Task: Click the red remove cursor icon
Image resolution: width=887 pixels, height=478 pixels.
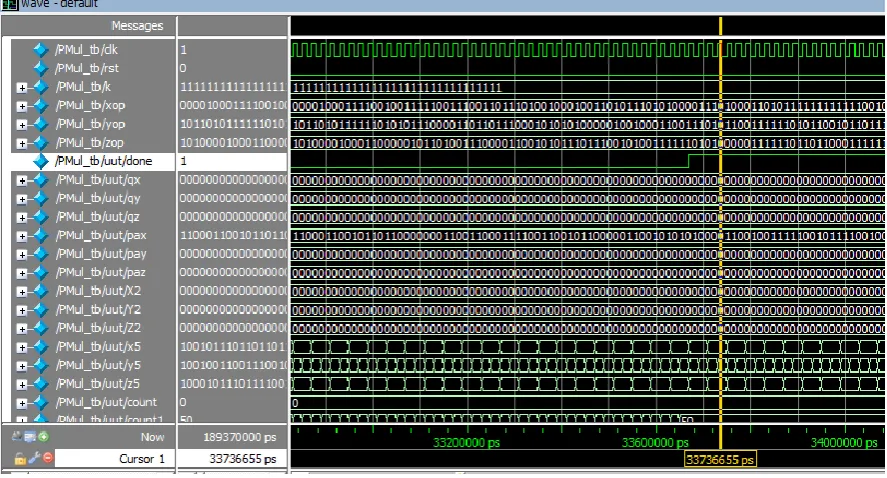Action: 48,458
